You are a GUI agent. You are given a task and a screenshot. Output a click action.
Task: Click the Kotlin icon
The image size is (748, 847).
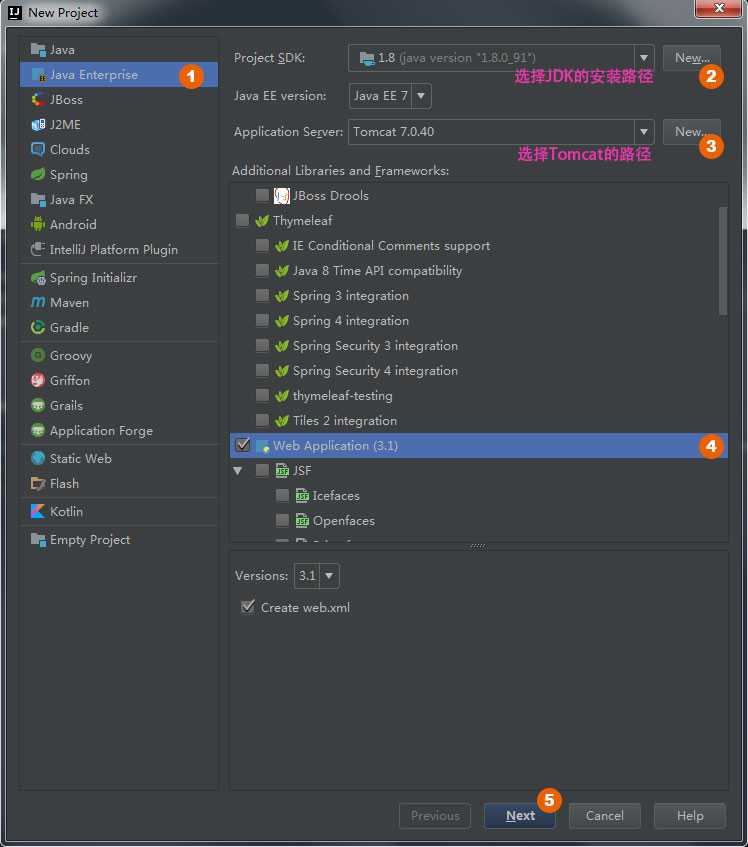(38, 512)
